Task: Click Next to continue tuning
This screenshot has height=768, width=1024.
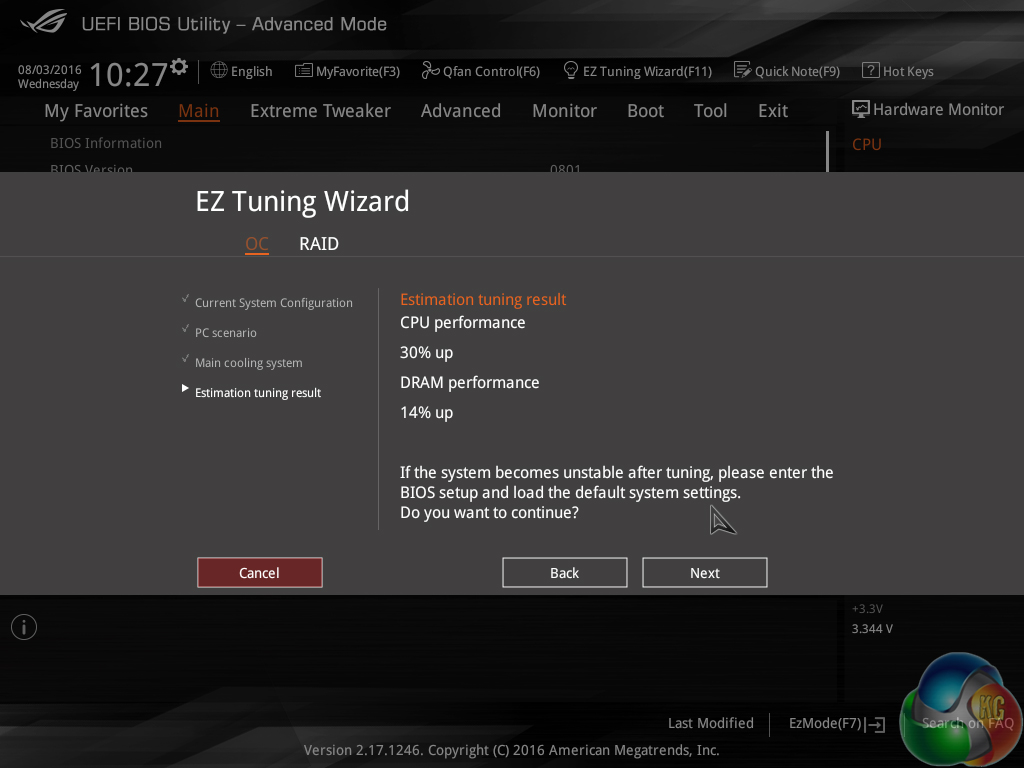Action: (x=705, y=573)
